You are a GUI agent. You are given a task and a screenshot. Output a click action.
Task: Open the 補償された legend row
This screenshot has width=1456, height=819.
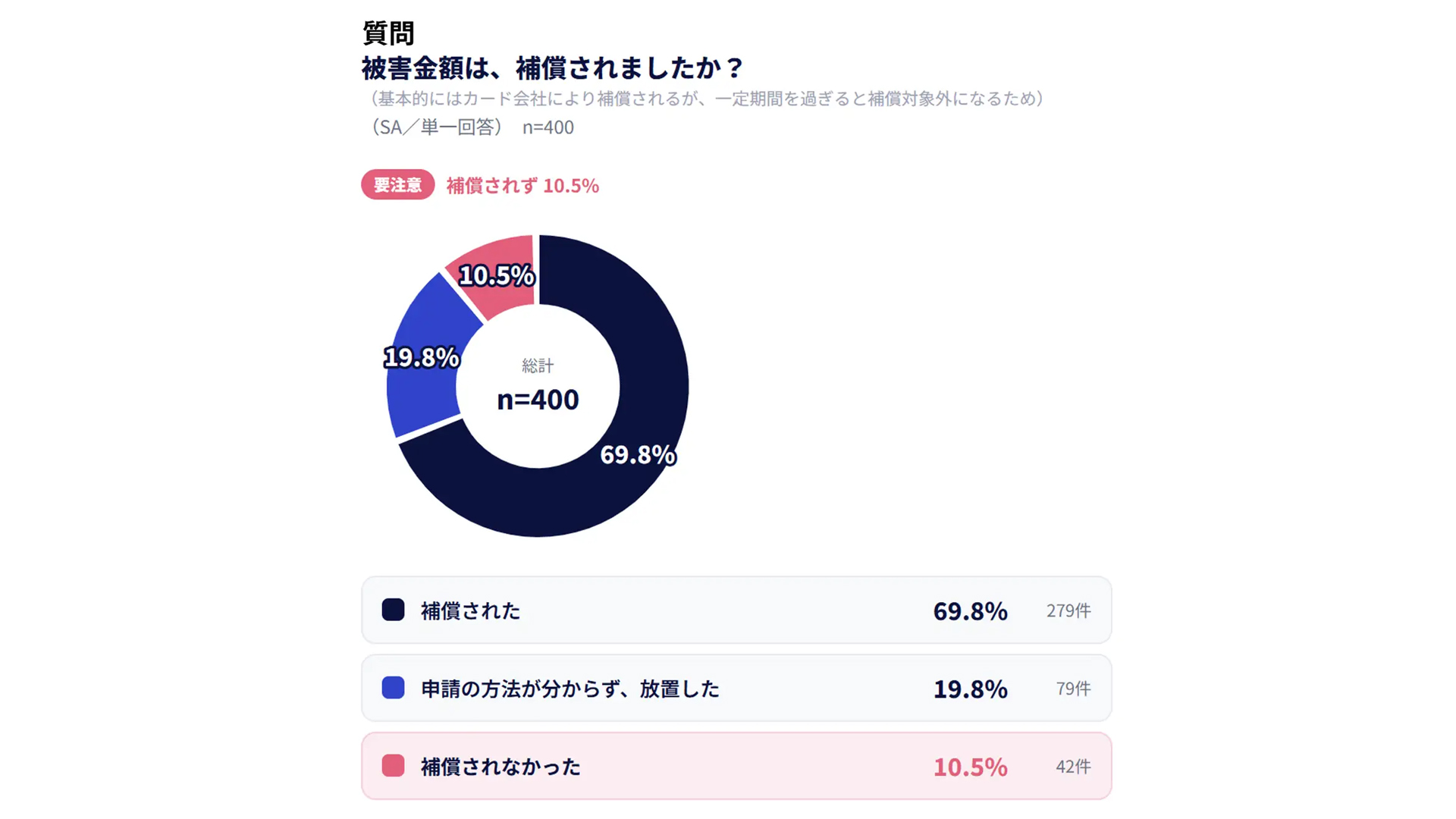click(x=736, y=610)
